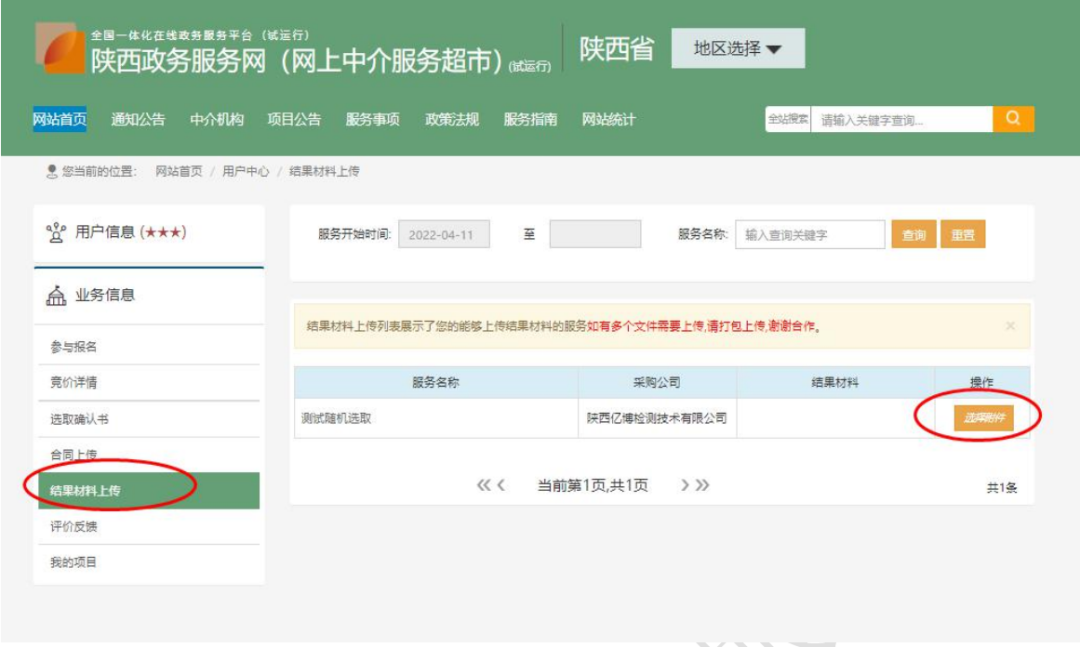The width and height of the screenshot is (1080, 647).
Task: Click the 用户信息 person icon
Action: (x=56, y=233)
